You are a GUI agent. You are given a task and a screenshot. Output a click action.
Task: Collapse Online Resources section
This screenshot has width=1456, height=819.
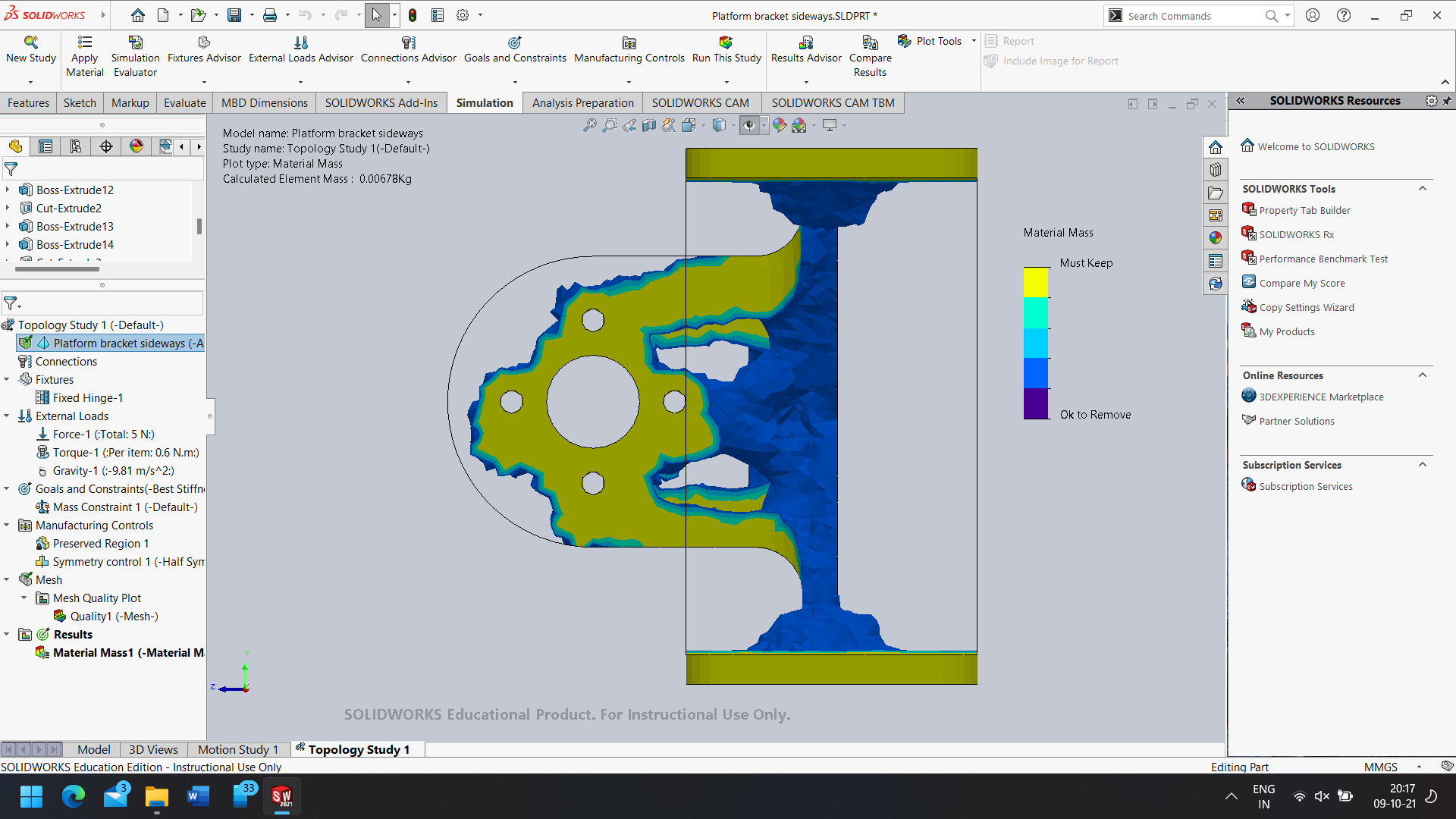pyautogui.click(x=1423, y=375)
